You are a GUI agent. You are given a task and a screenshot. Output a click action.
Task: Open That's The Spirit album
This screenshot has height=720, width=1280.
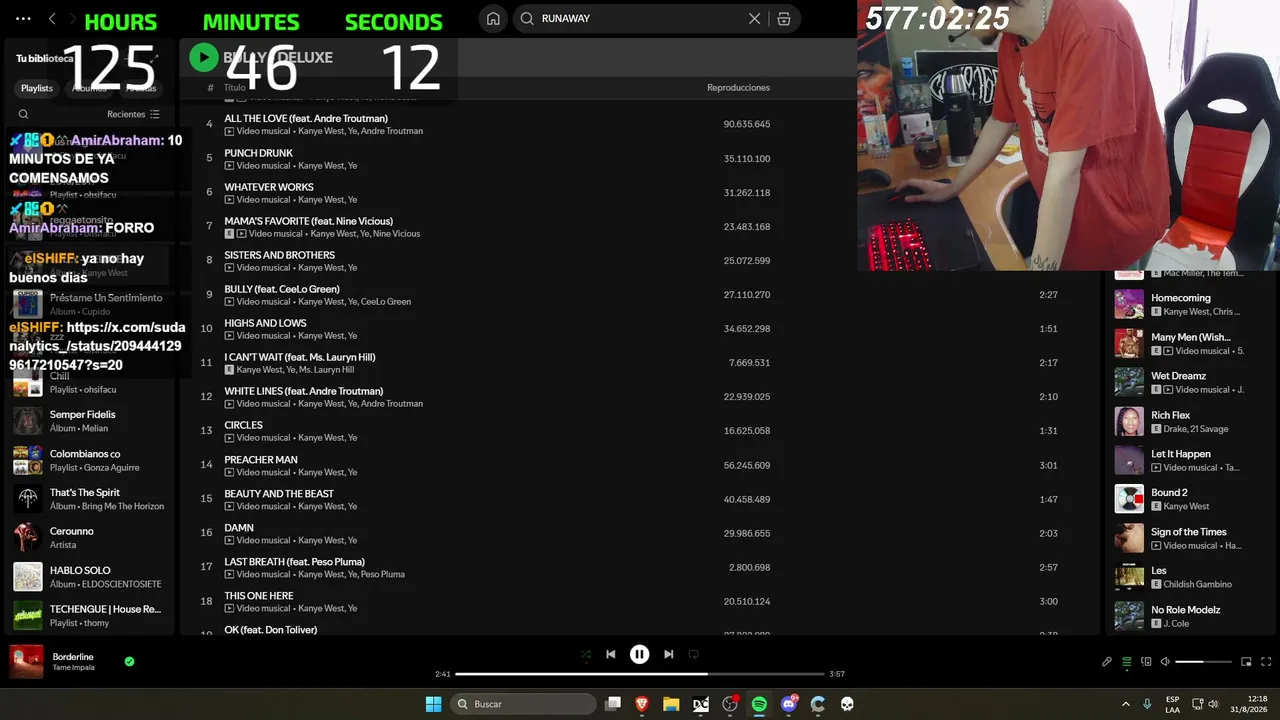[88, 499]
